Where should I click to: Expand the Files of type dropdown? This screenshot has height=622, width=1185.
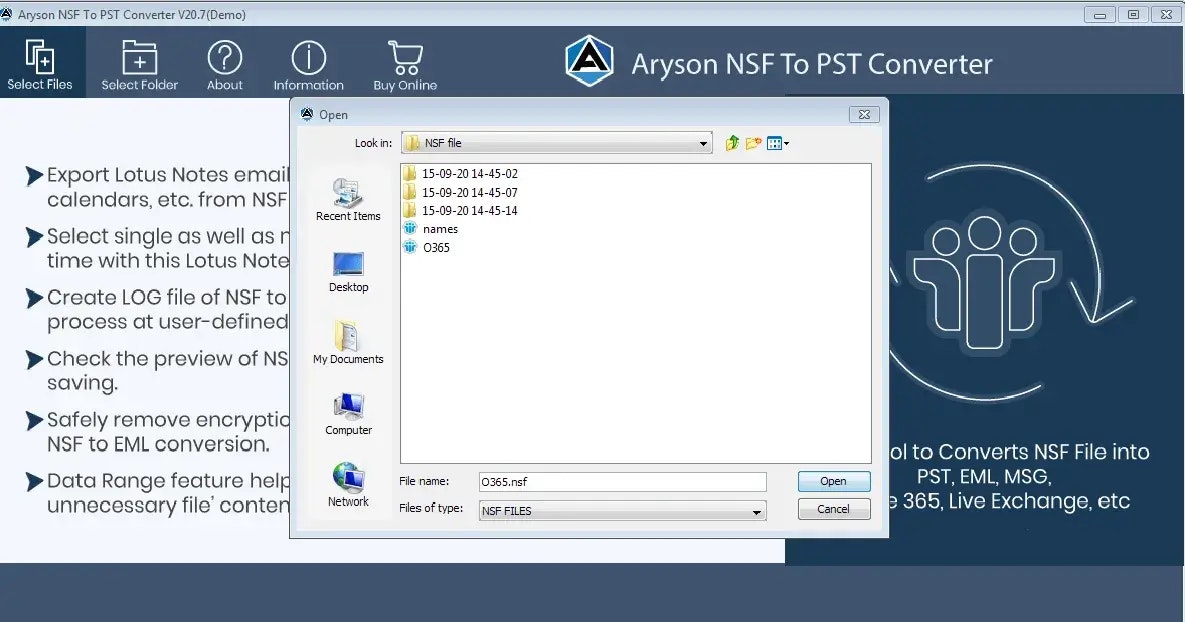pyautogui.click(x=756, y=512)
